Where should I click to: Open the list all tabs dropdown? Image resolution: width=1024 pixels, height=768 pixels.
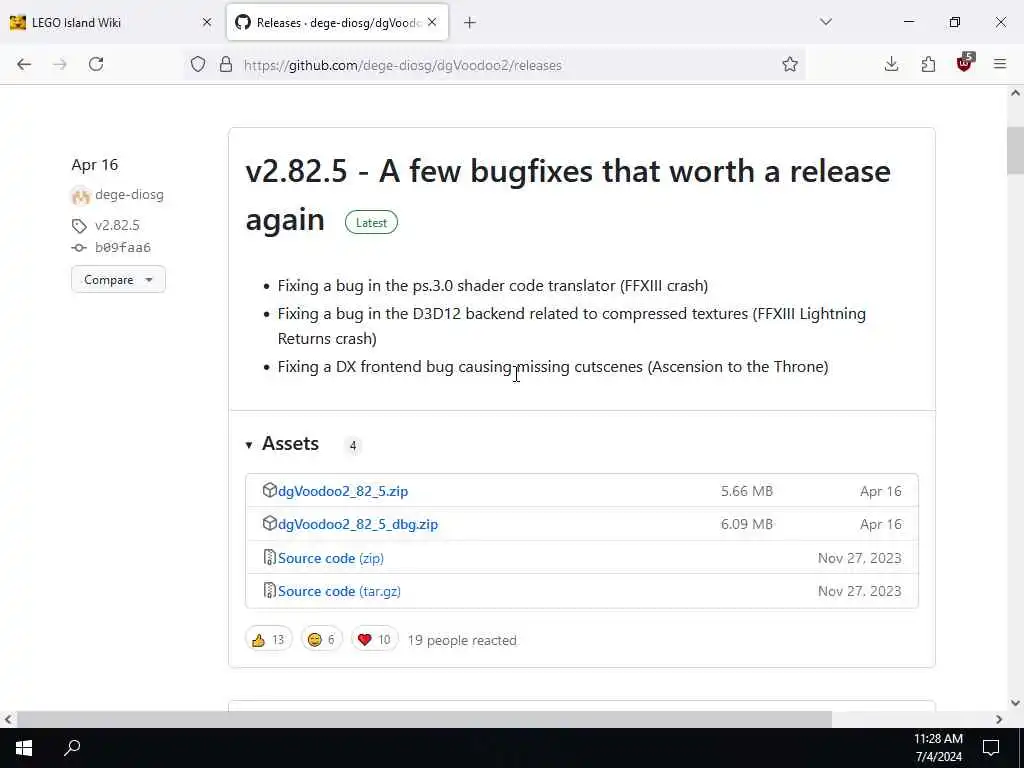[x=826, y=22]
